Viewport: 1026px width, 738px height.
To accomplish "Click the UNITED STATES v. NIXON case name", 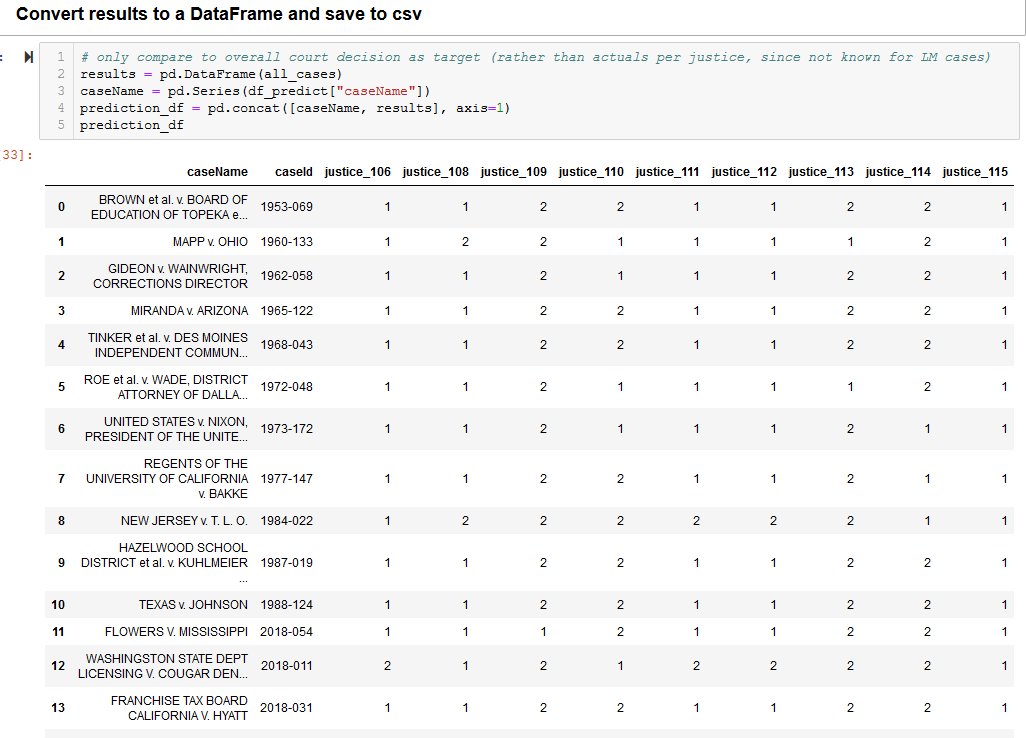I will [x=166, y=429].
